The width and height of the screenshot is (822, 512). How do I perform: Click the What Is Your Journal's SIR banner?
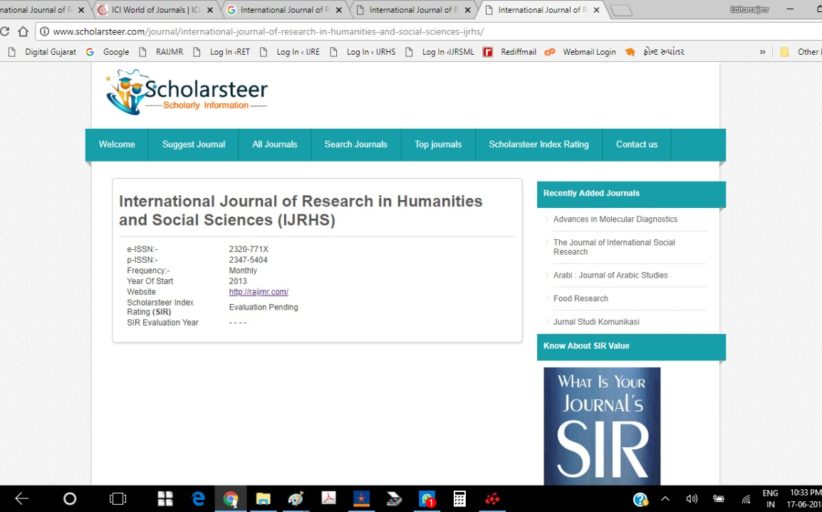602,426
